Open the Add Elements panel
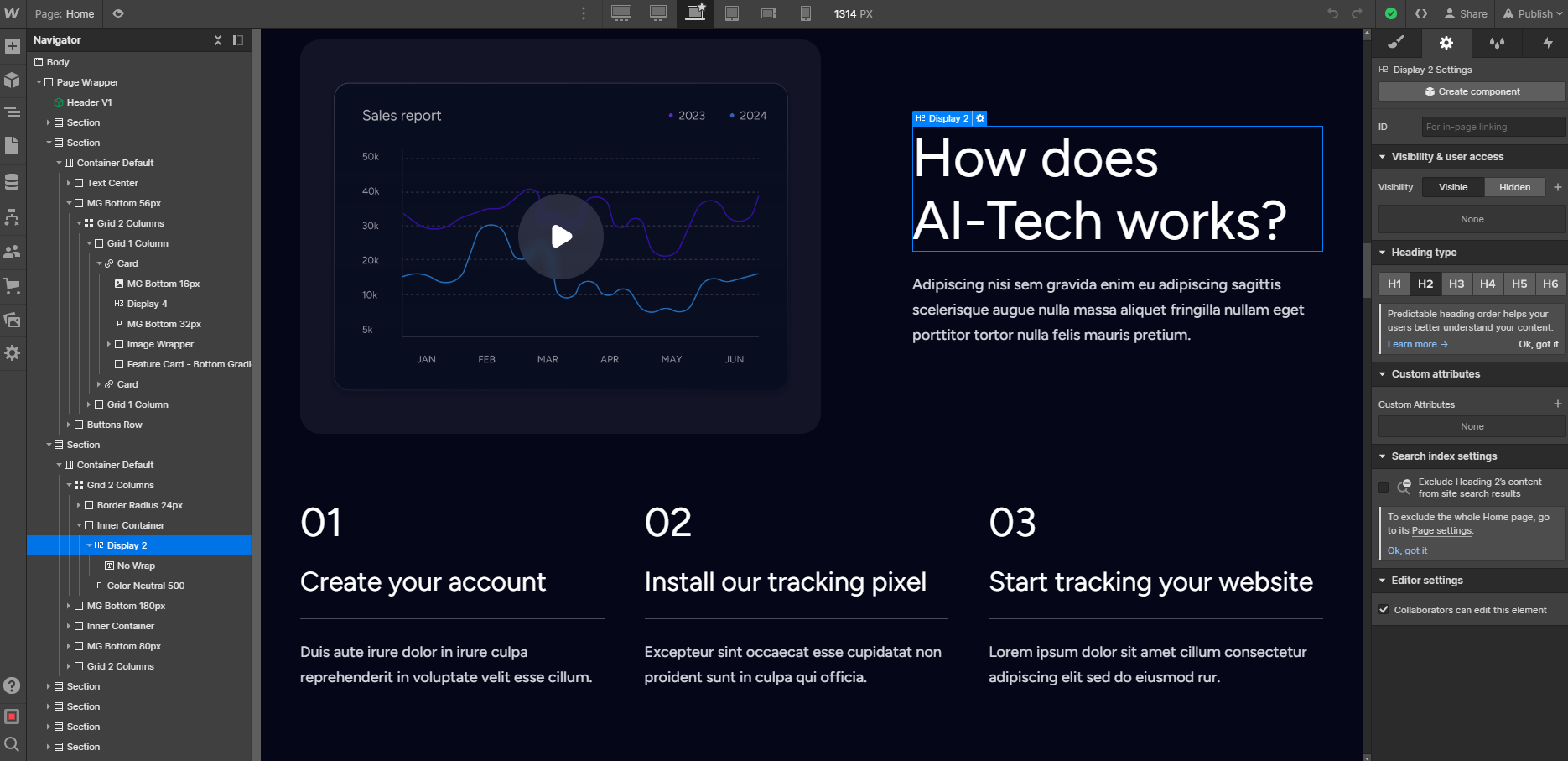The image size is (1568, 761). pyautogui.click(x=12, y=46)
